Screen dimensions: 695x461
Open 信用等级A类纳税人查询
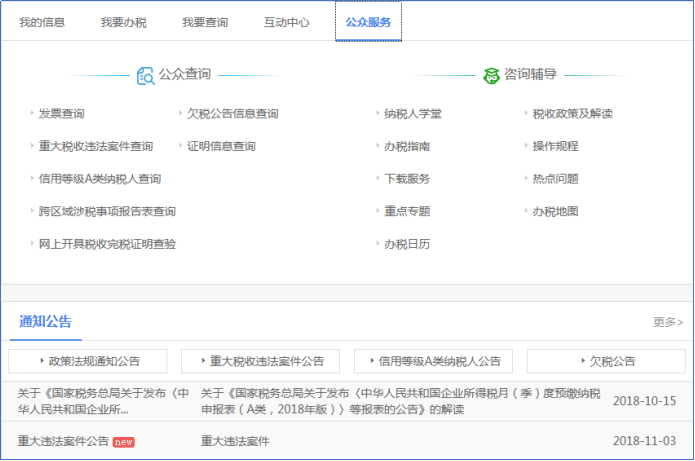(x=99, y=179)
